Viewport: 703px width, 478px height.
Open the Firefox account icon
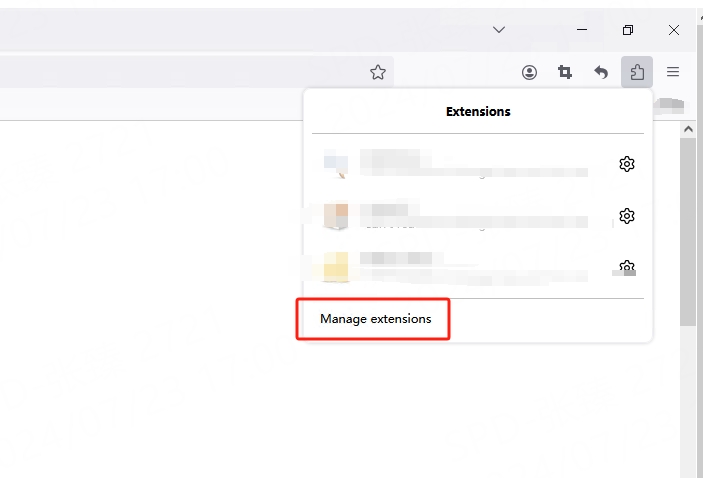click(x=529, y=72)
